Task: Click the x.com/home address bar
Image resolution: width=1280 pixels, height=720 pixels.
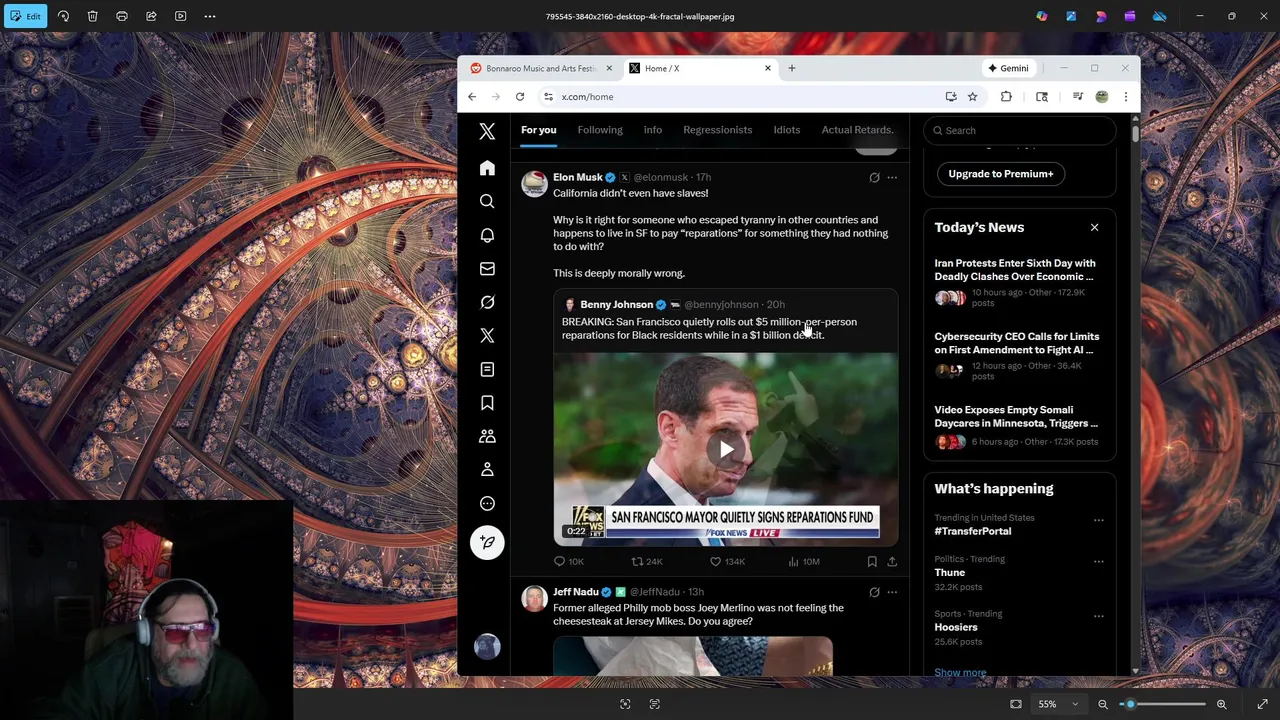Action: coord(740,97)
